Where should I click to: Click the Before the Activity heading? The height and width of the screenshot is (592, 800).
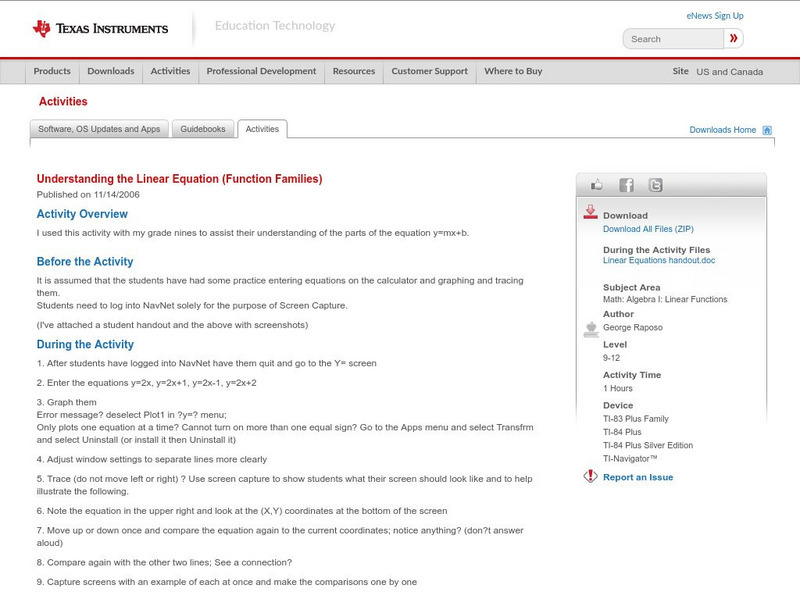(x=85, y=262)
